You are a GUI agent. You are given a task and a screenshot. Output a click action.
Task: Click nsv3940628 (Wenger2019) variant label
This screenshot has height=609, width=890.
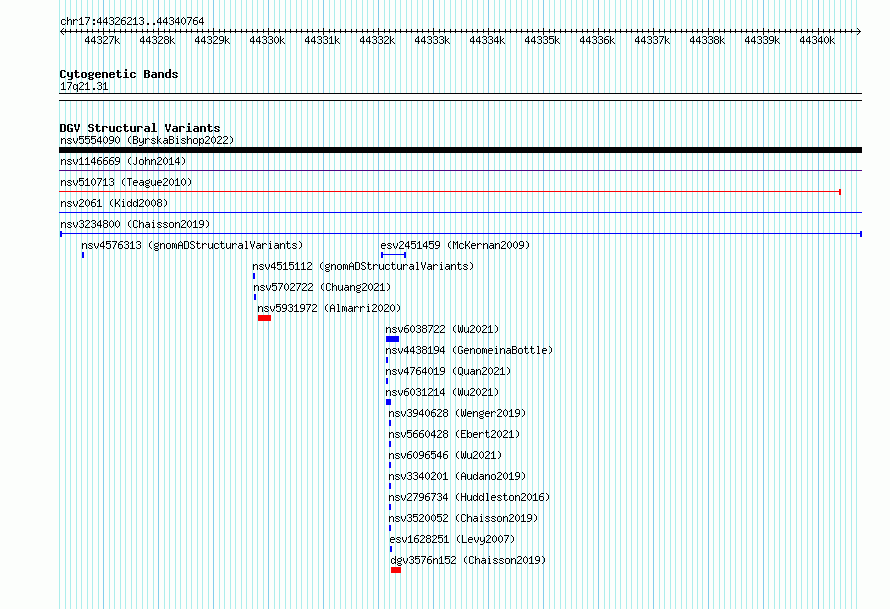[457, 413]
